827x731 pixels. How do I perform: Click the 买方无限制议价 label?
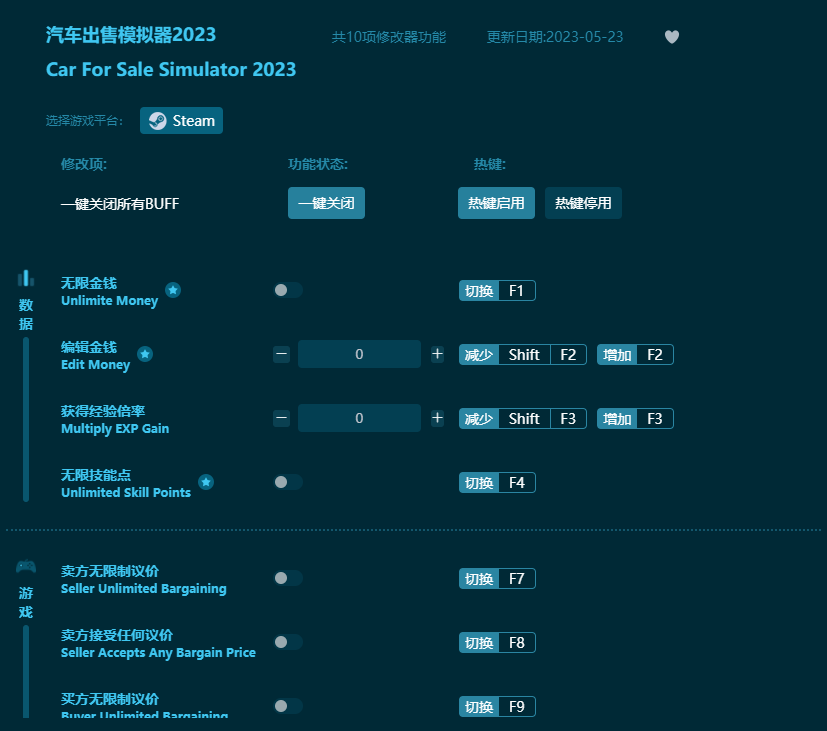point(110,699)
